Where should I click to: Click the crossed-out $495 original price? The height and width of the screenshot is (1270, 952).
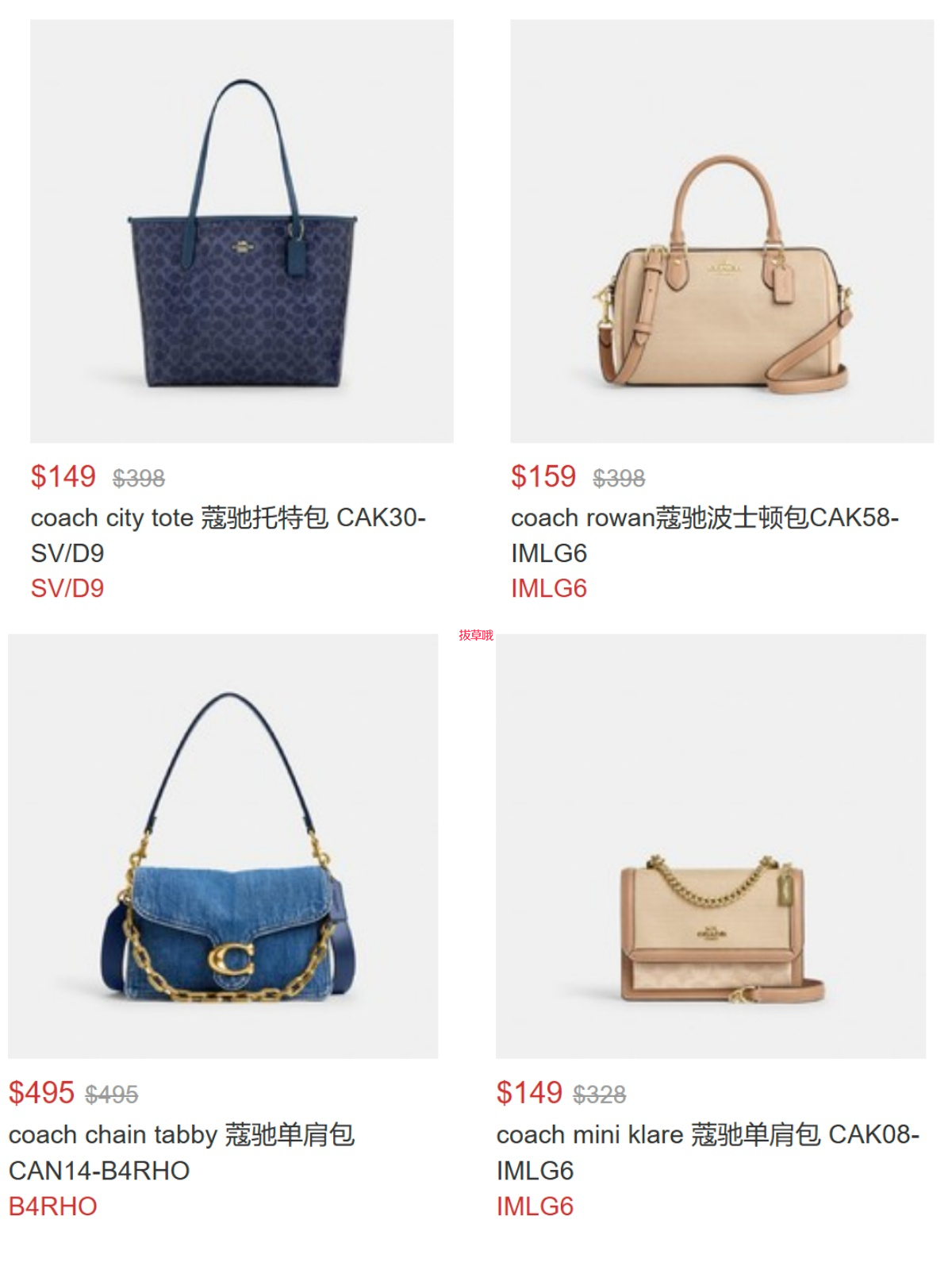[112, 1095]
